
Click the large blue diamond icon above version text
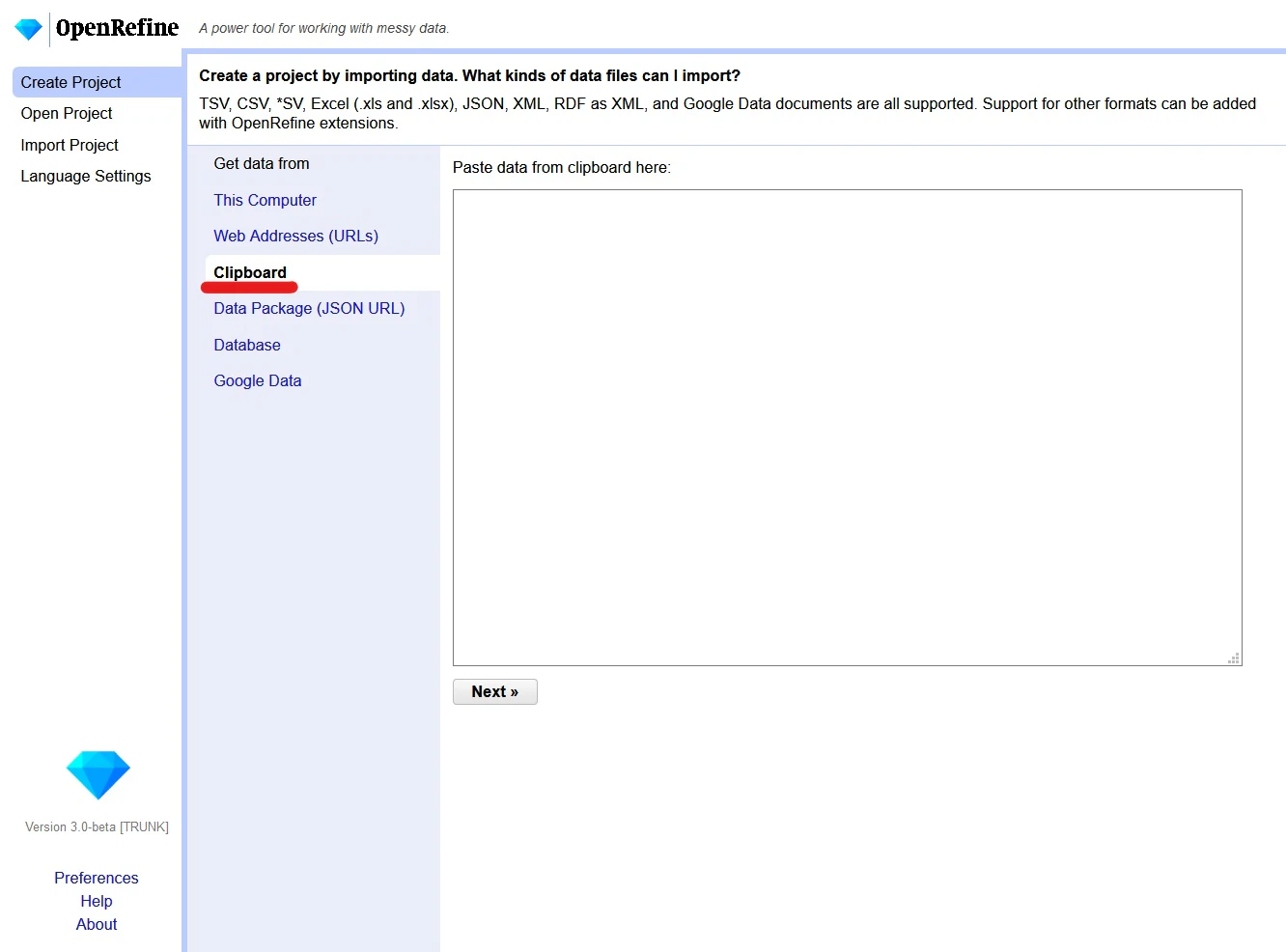98,775
